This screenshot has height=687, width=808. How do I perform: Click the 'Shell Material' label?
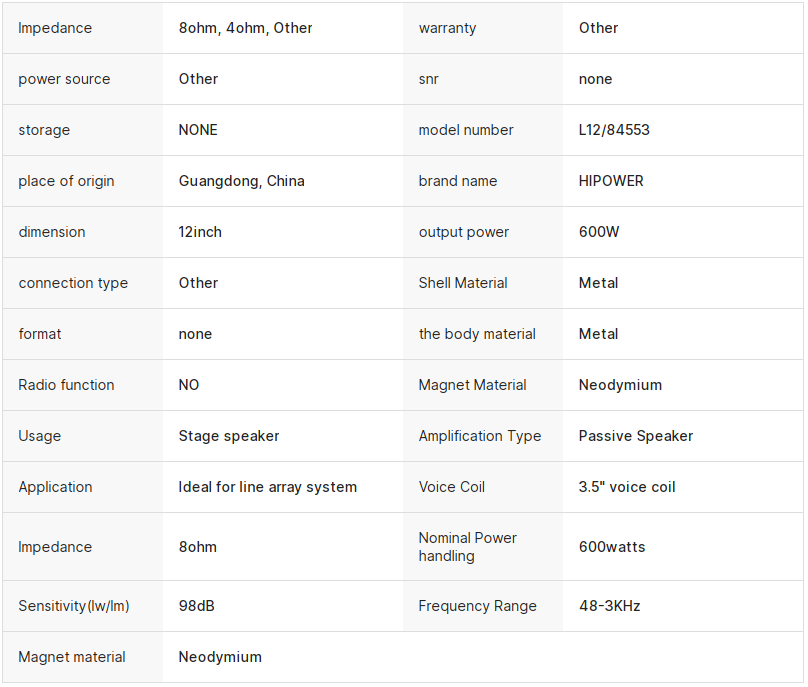coord(463,283)
